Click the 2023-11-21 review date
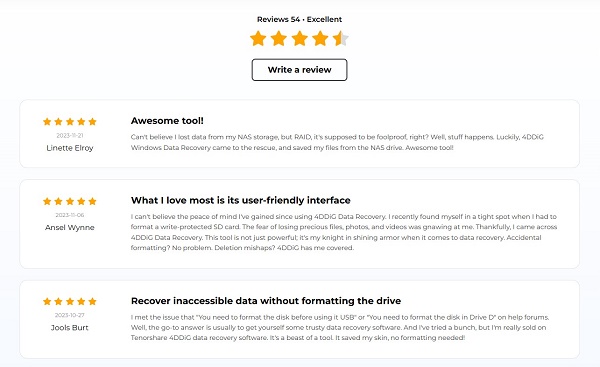Viewport: 600px width, 367px height. point(70,135)
